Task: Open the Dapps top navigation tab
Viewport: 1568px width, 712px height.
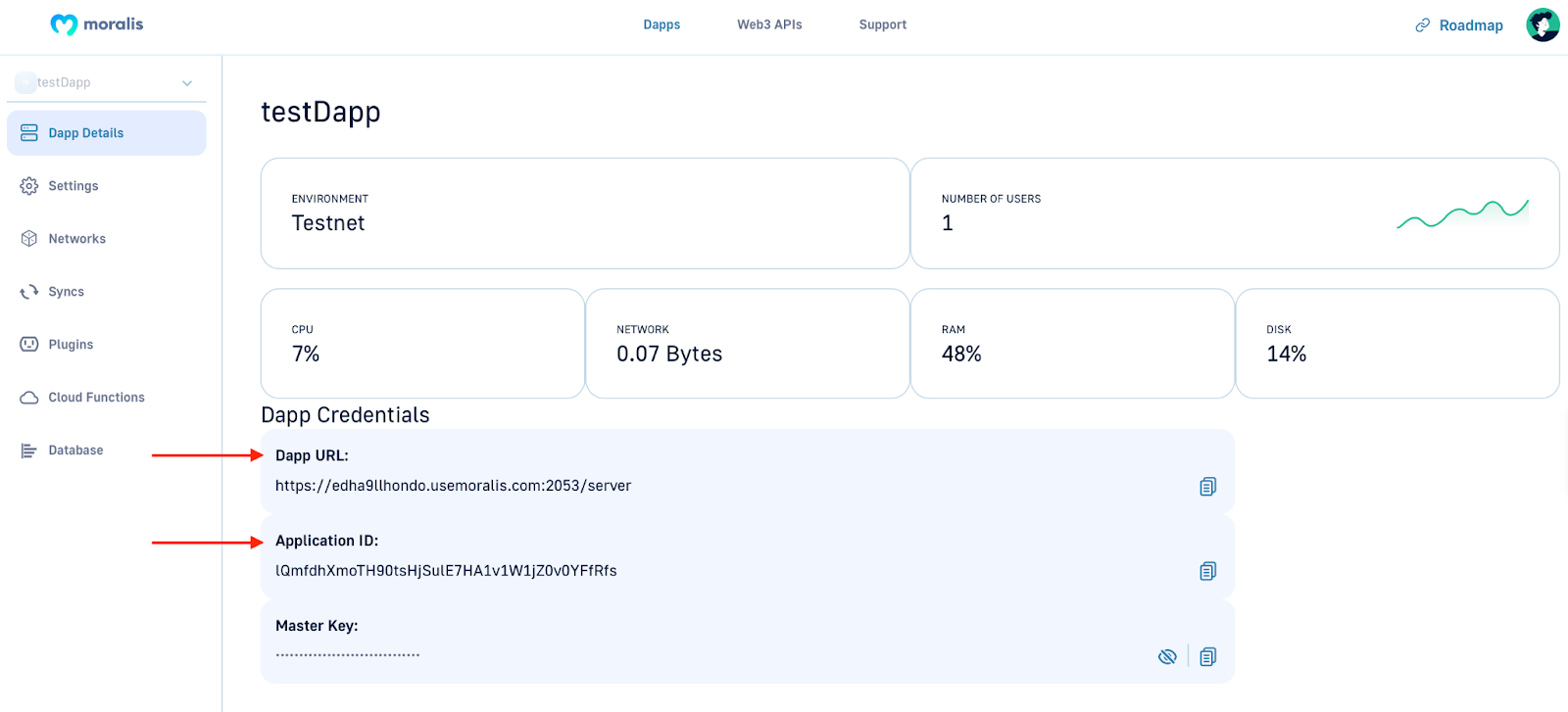Action: (661, 24)
